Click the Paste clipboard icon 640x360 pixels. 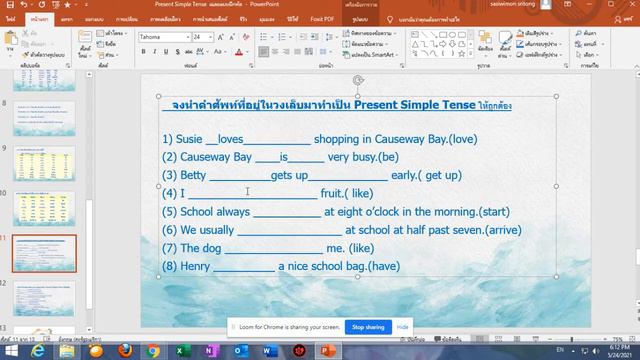(x=11, y=39)
